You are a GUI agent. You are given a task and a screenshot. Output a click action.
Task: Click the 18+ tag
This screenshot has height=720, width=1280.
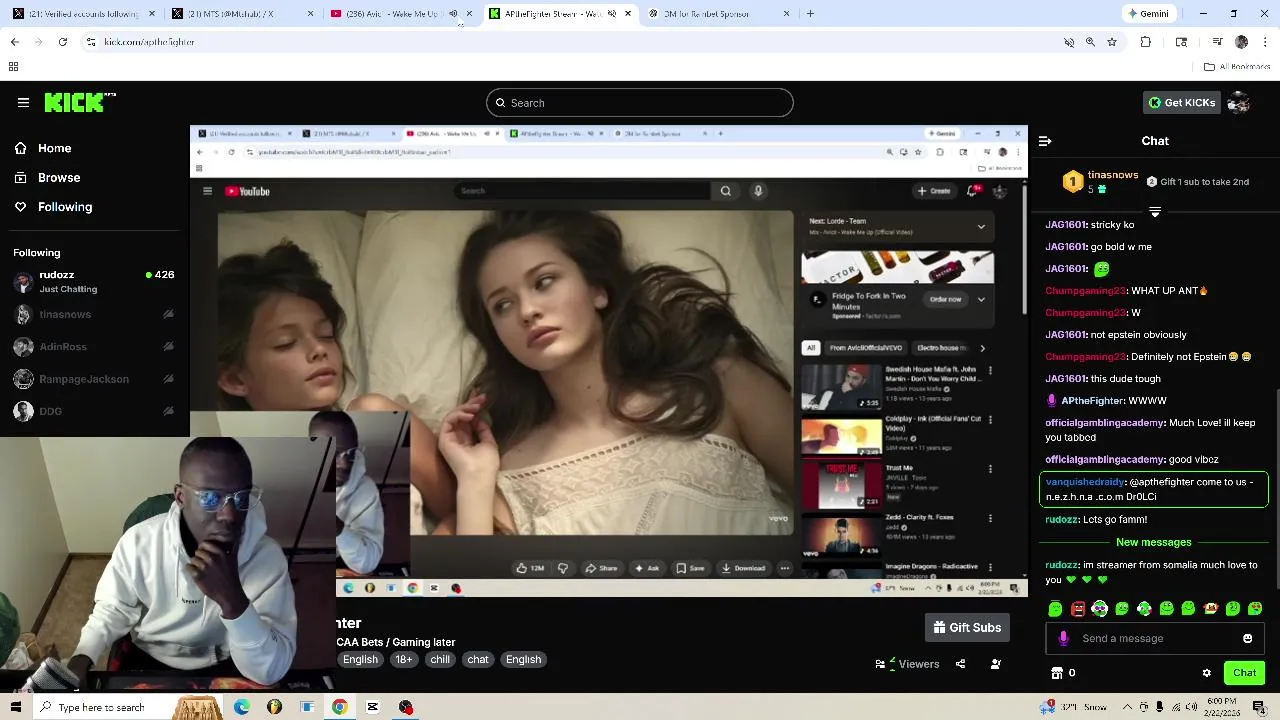pos(403,659)
